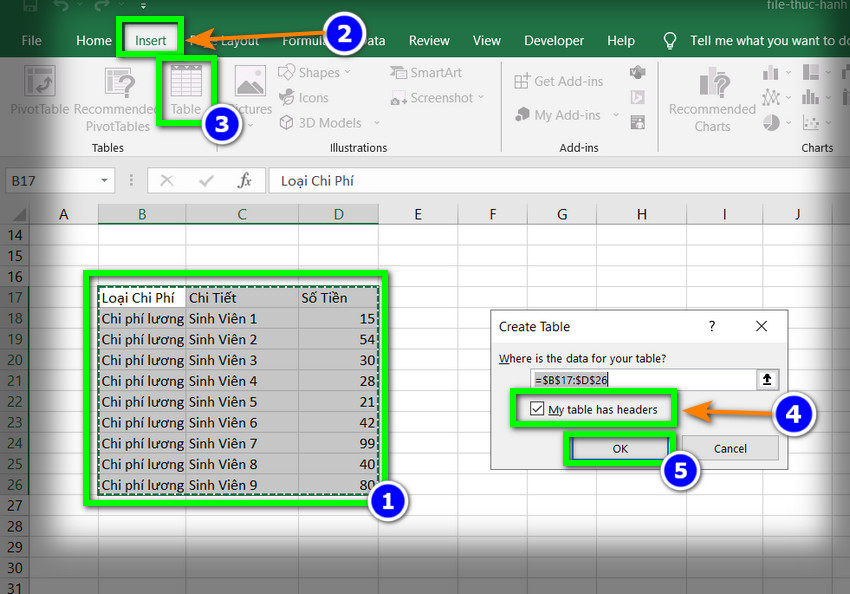Insert a pie or doughnut chart
This screenshot has height=594, width=850.
click(x=771, y=122)
